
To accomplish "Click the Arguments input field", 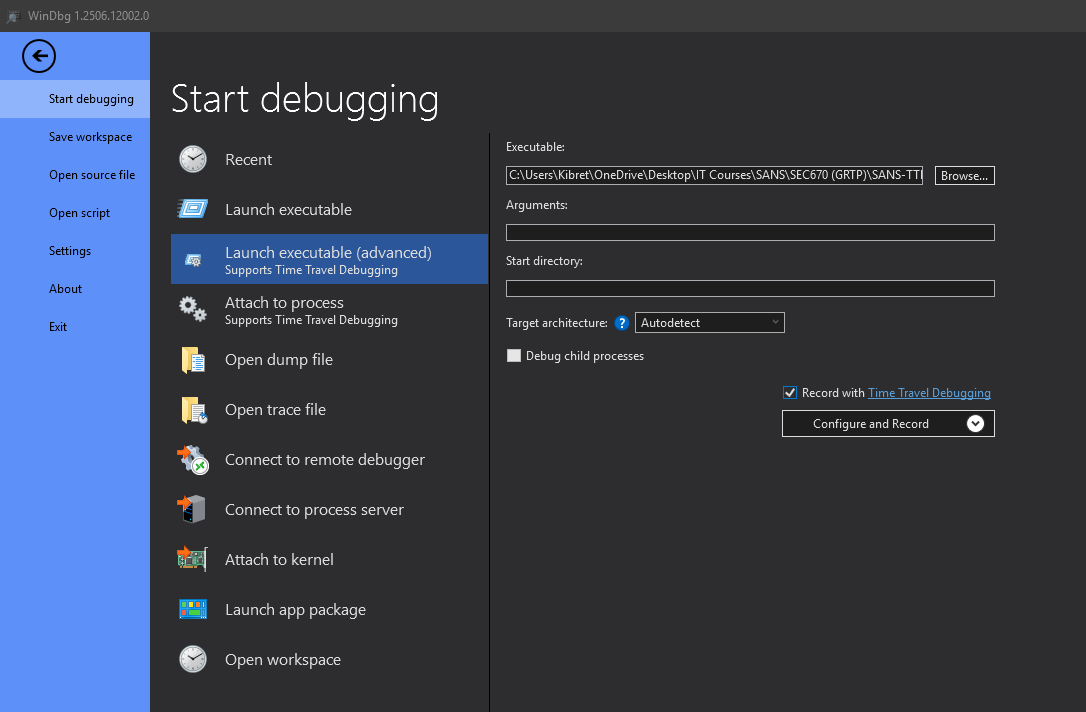I will [750, 233].
